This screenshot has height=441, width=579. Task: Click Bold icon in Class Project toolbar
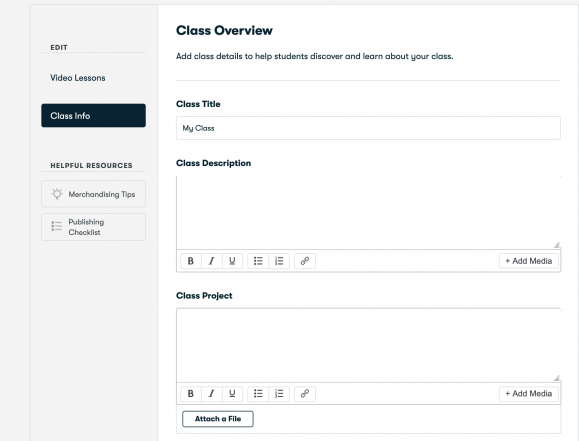[x=191, y=394]
